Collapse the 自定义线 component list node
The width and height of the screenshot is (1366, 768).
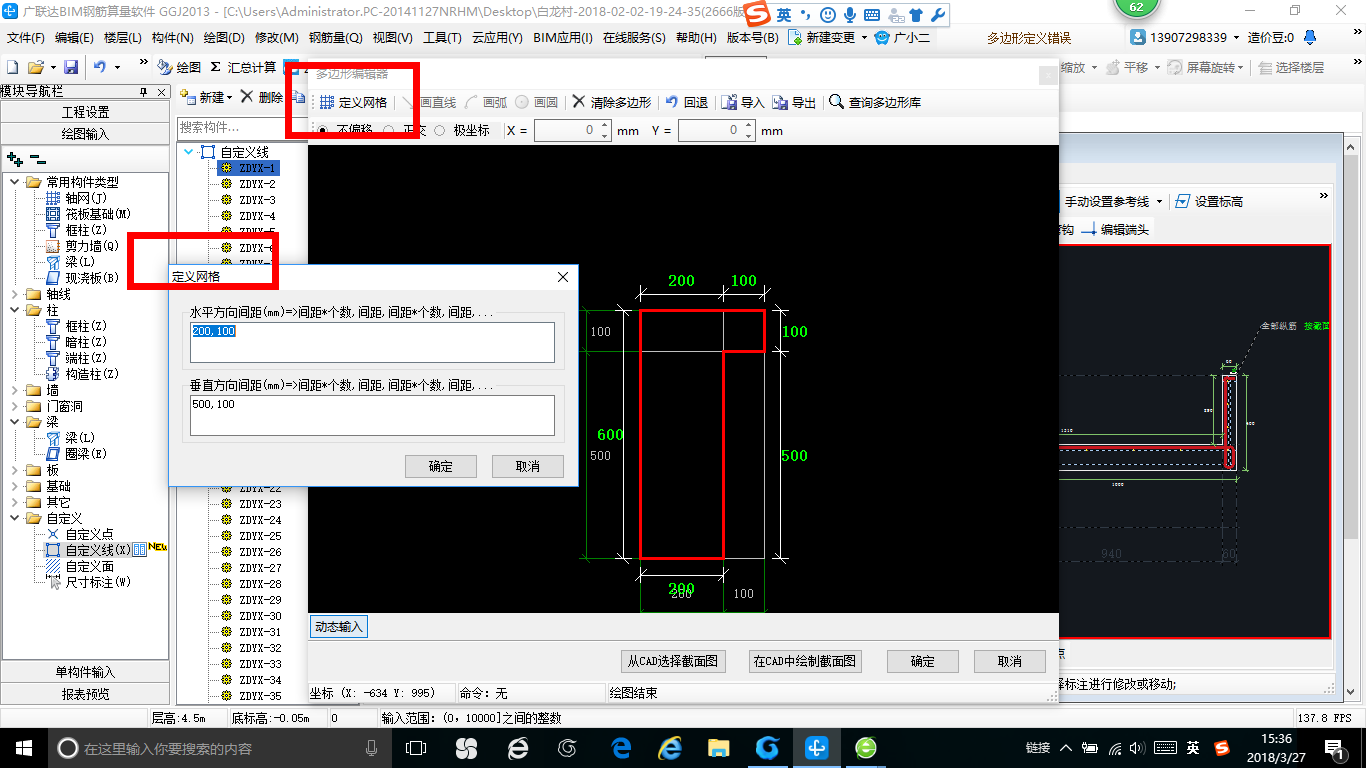coord(188,152)
